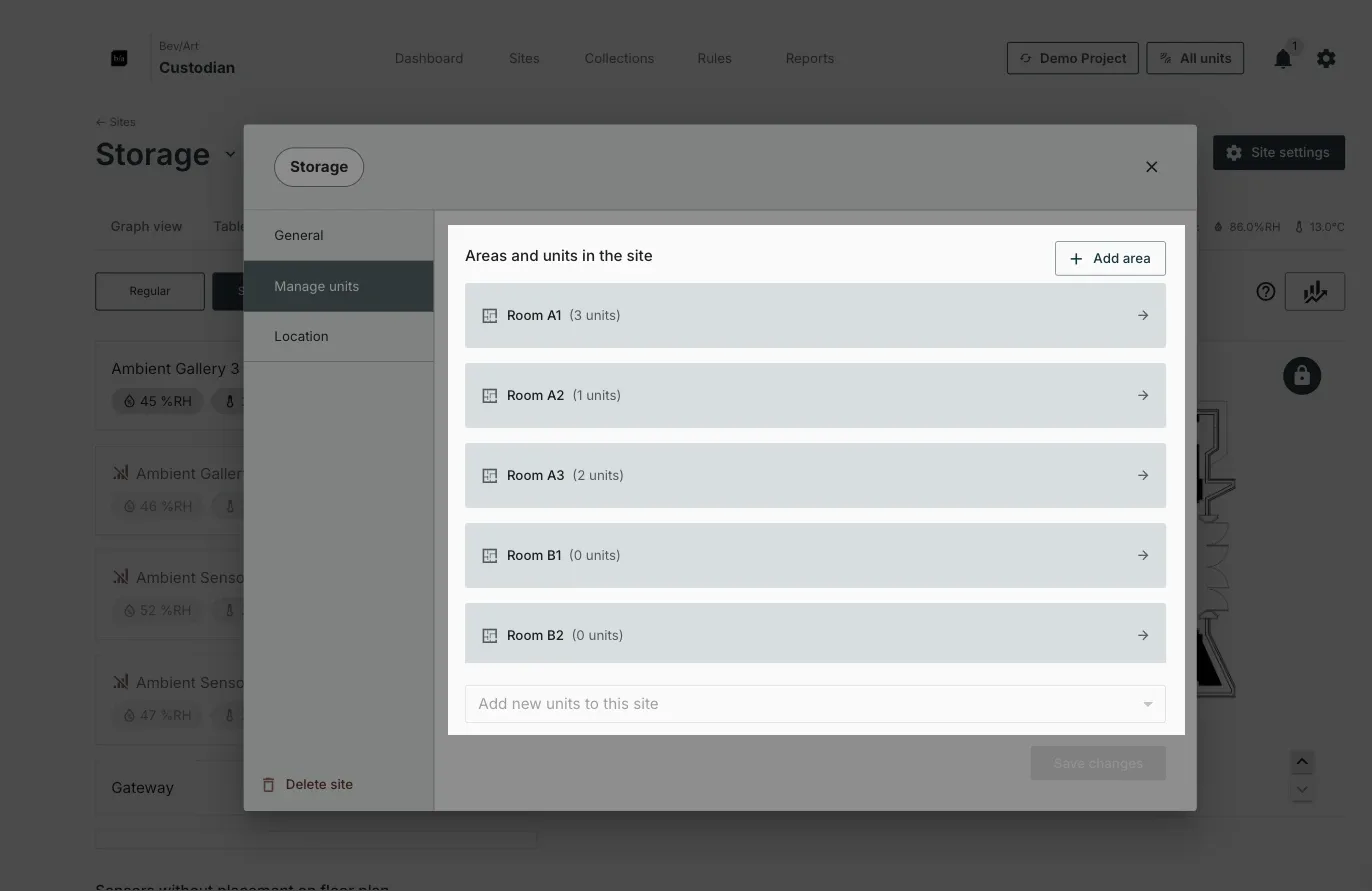
Task: Open Rules in top navigation
Action: pyautogui.click(x=714, y=58)
